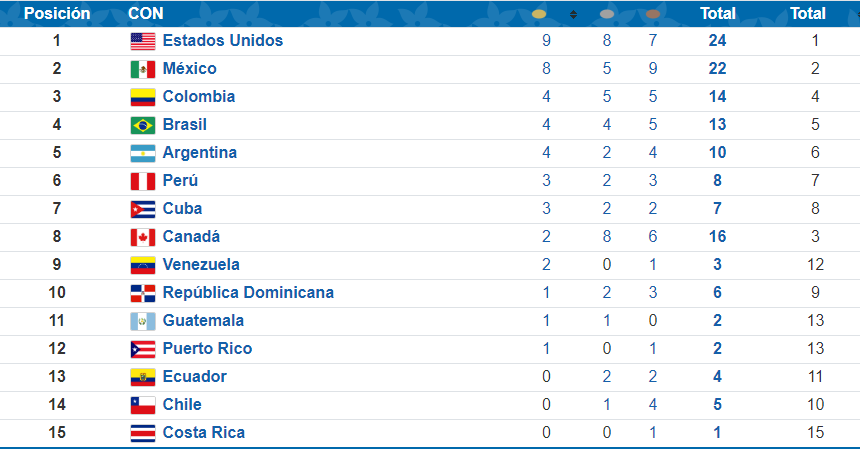Viewport: 860px width, 450px height.
Task: Click Perú's total medal count 8
Action: [x=717, y=181]
